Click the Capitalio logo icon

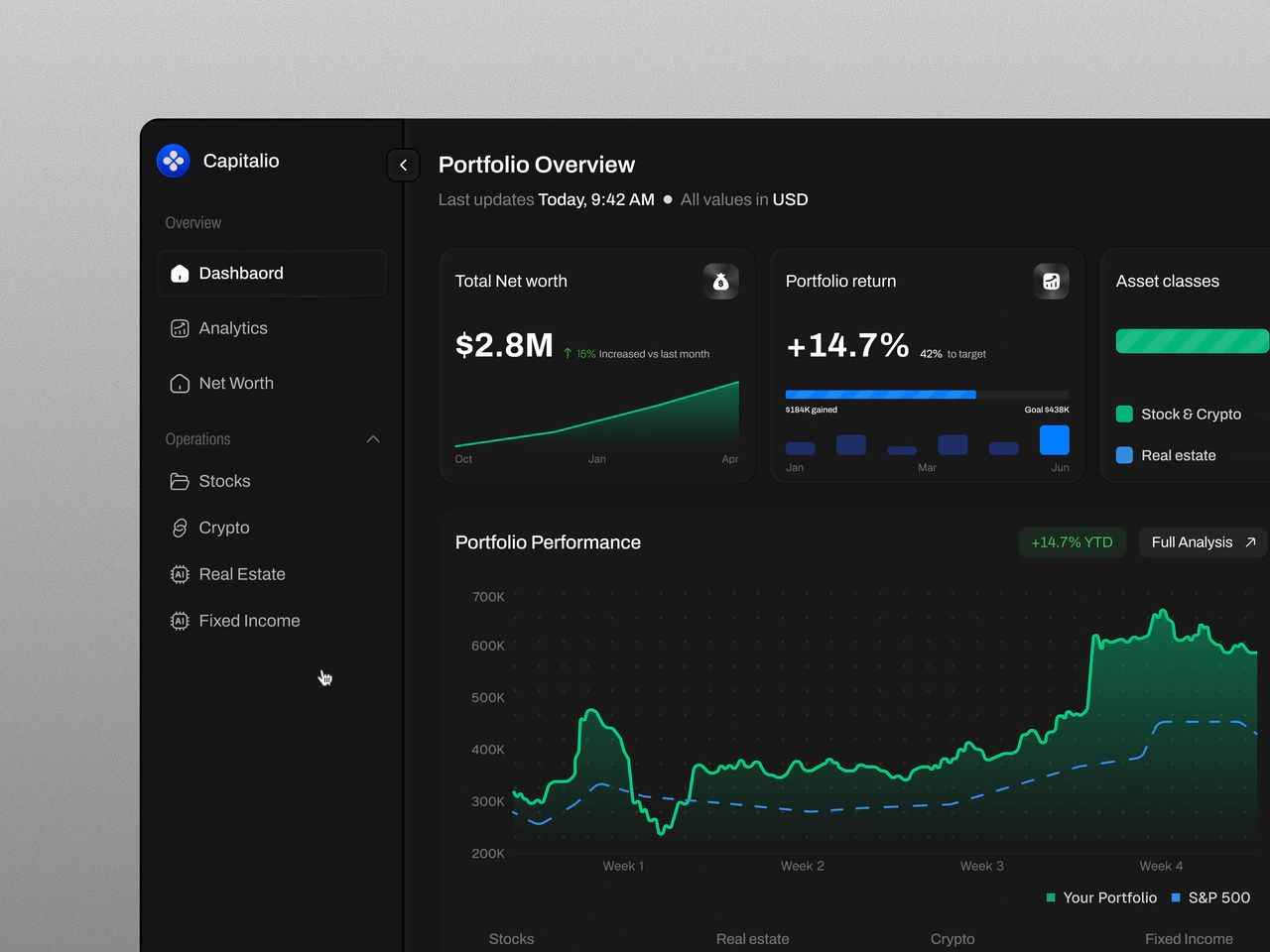174,161
